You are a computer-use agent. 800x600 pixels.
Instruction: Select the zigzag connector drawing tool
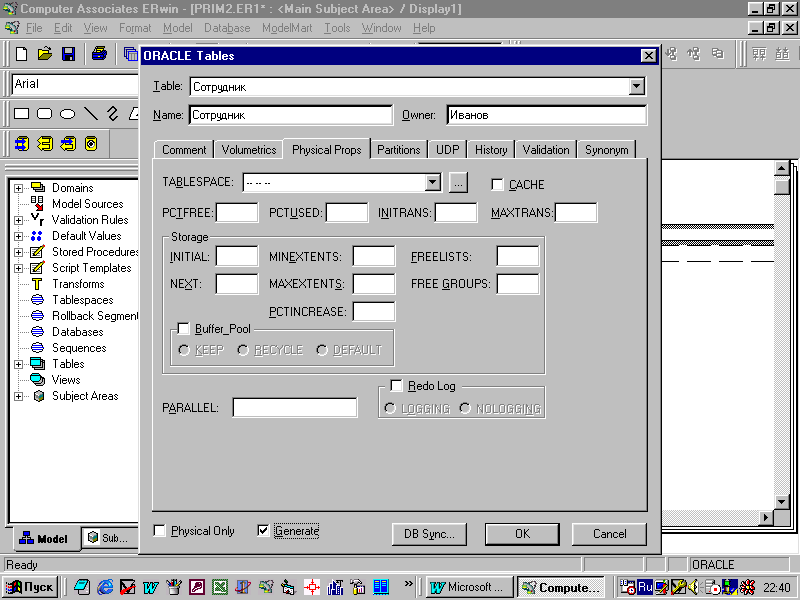[x=113, y=113]
